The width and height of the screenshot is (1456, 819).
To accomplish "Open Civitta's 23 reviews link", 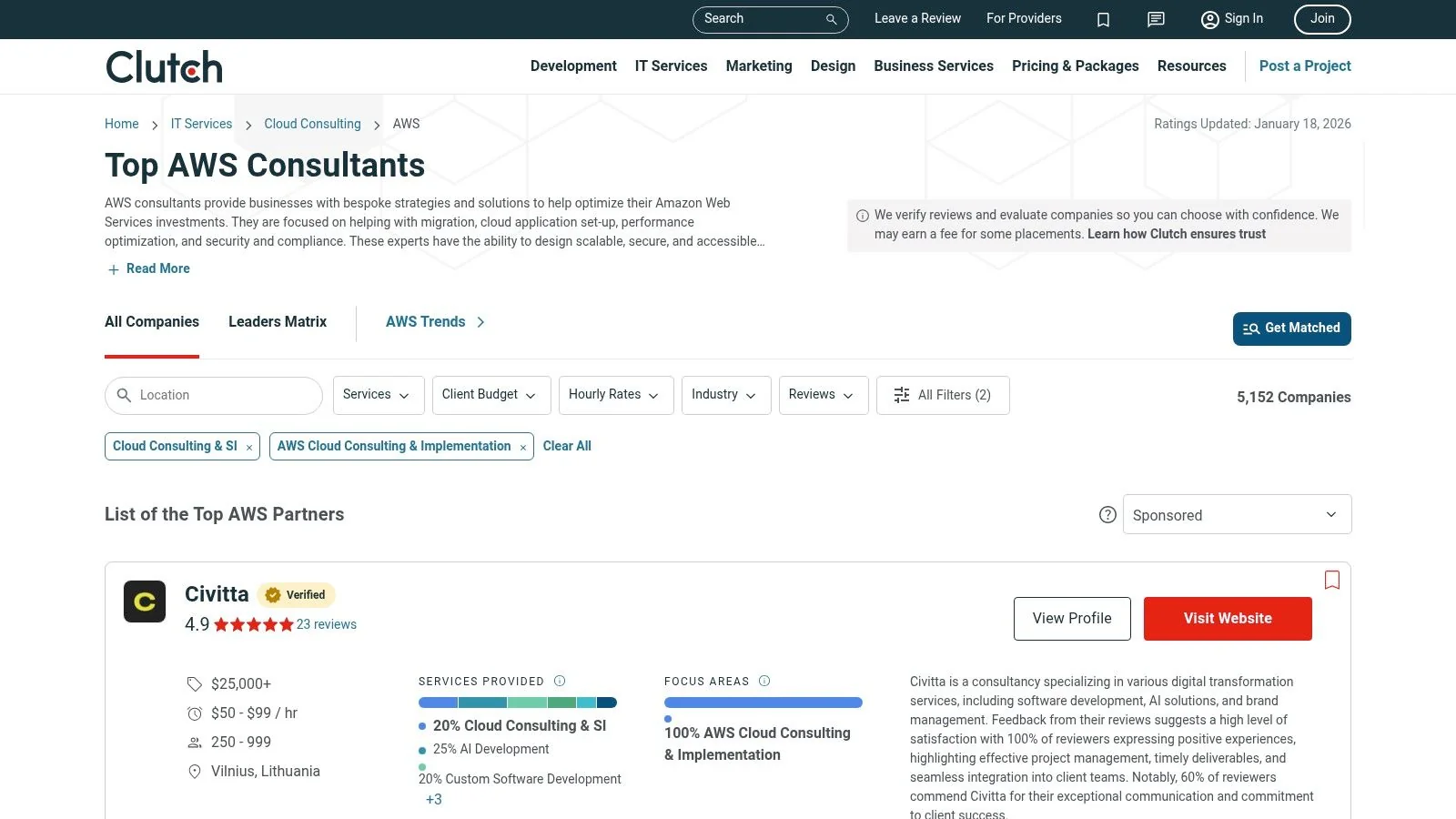I will (327, 624).
